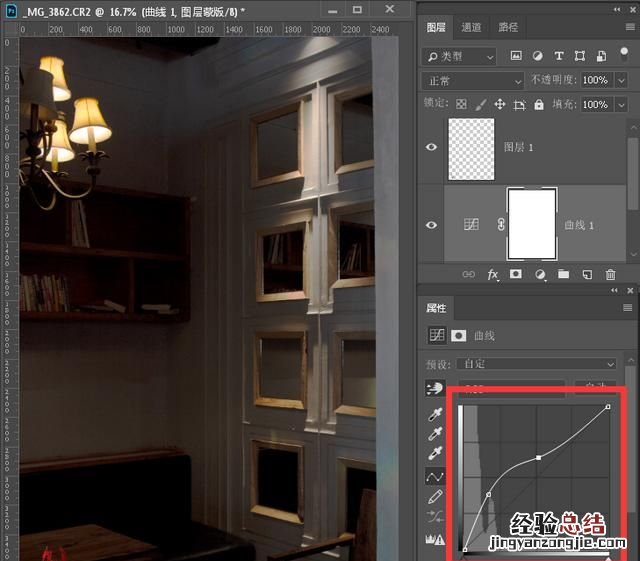640x561 pixels.
Task: Create a new adjustment layer from the half-filled circle
Action: 540,274
